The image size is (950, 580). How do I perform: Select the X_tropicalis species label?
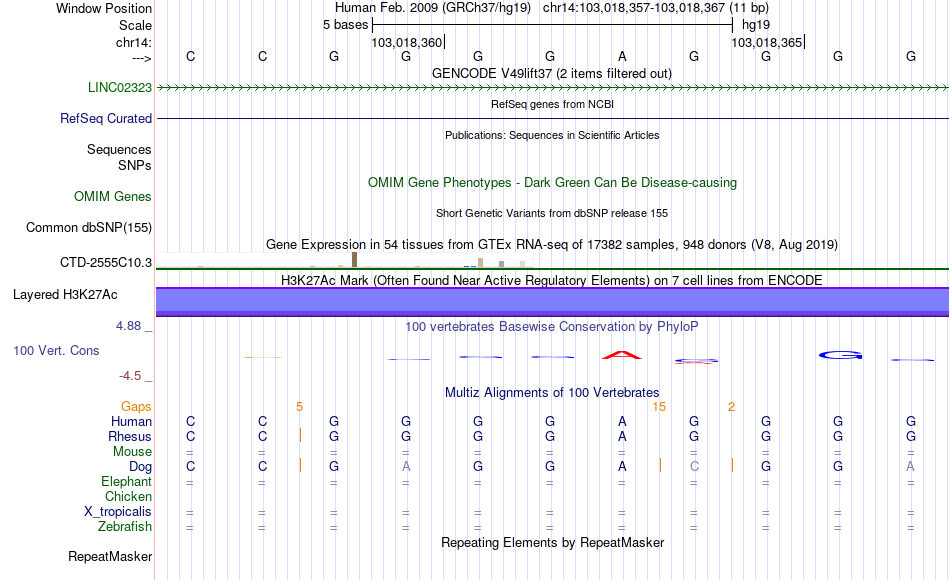(118, 512)
